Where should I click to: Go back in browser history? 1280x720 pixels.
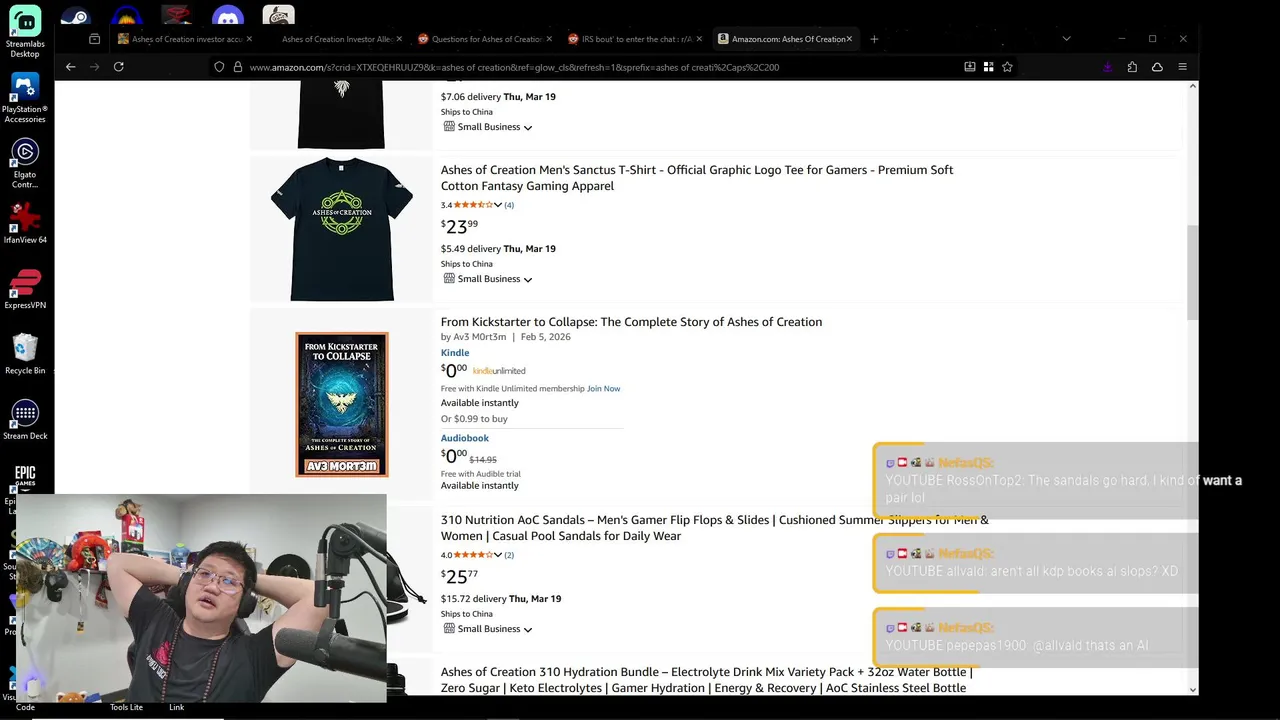[x=70, y=67]
